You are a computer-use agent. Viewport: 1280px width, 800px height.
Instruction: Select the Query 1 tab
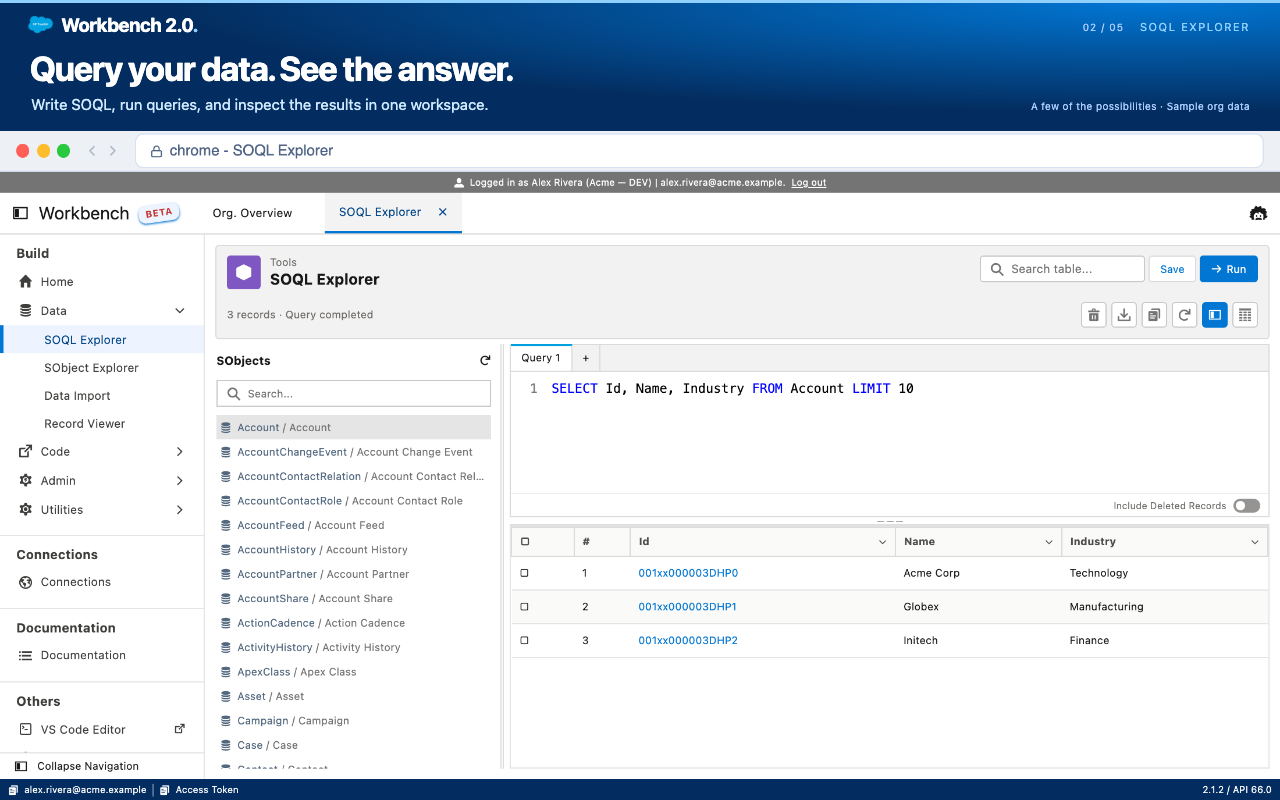tap(541, 358)
